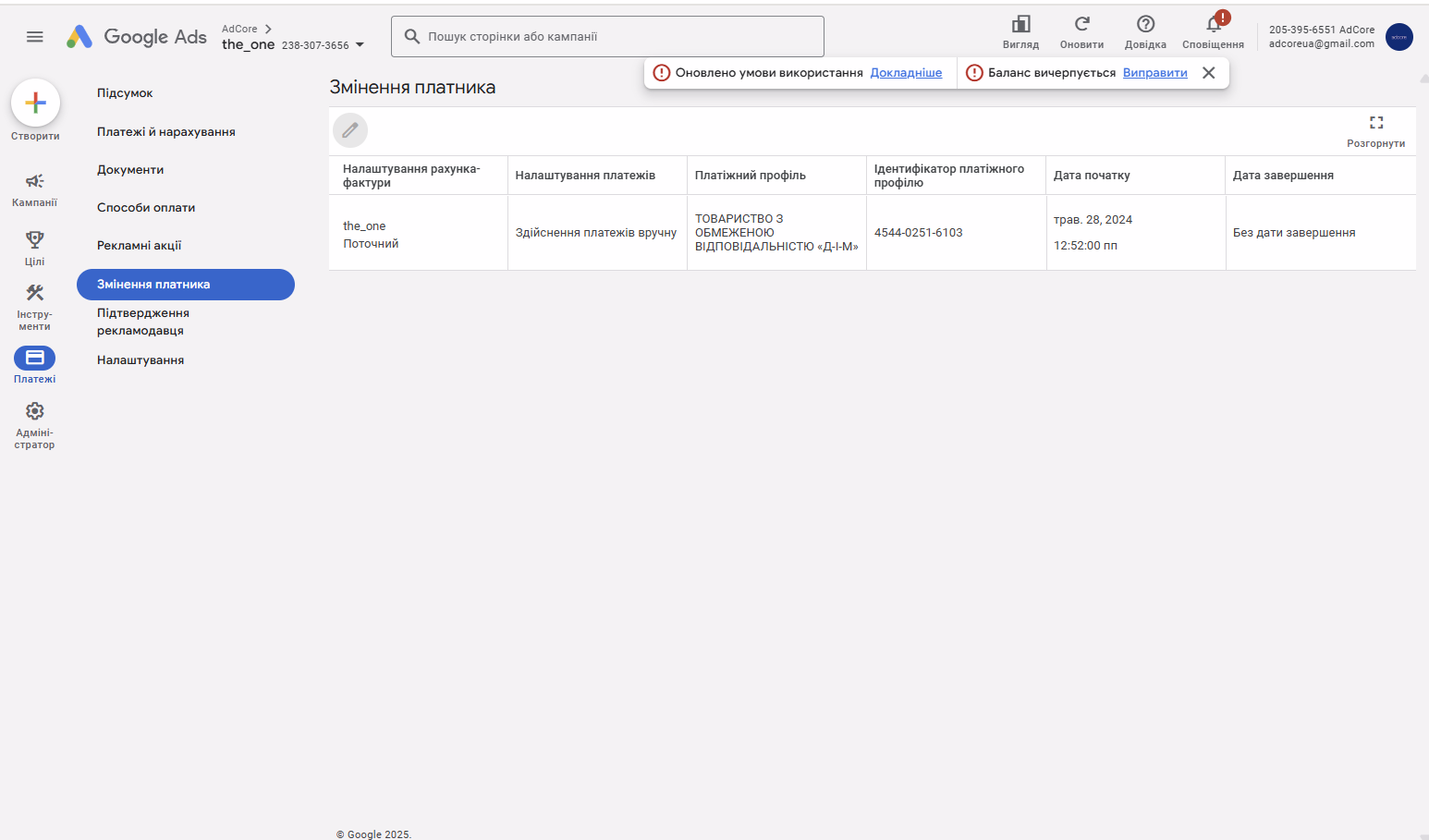Expand the the_one account dropdown arrow

(360, 45)
